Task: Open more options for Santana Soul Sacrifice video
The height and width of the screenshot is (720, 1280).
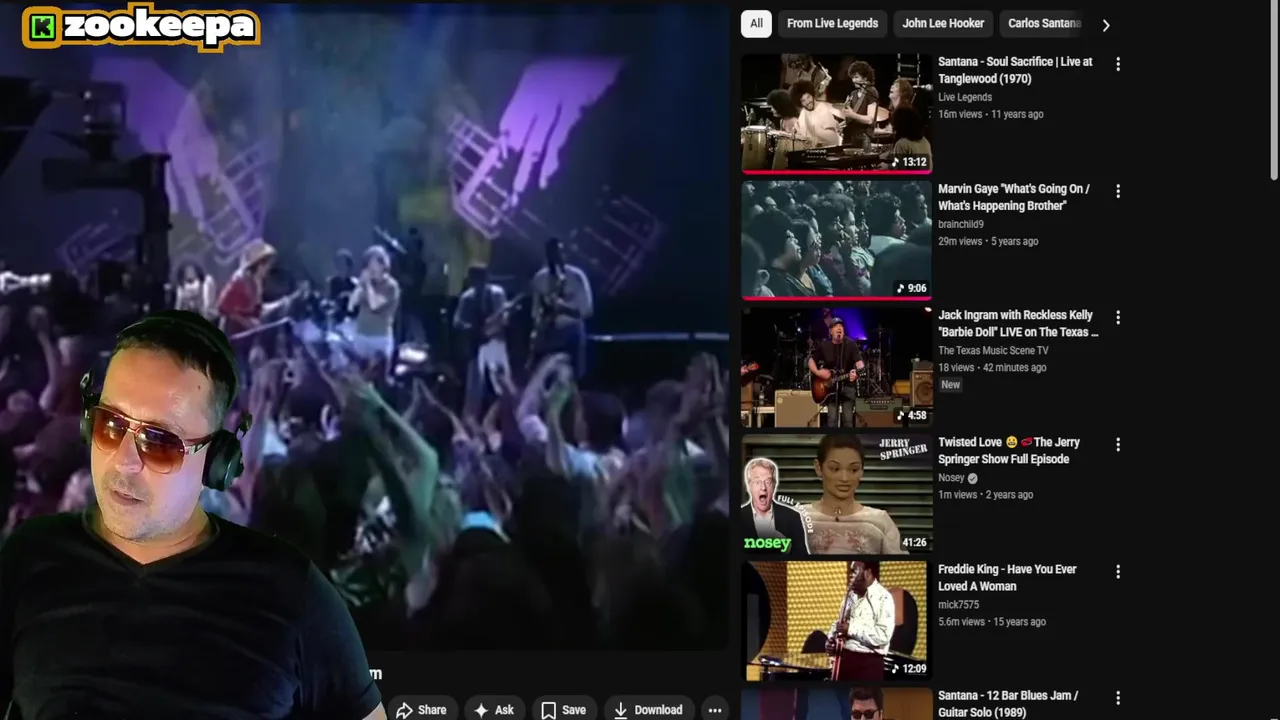Action: coord(1118,64)
